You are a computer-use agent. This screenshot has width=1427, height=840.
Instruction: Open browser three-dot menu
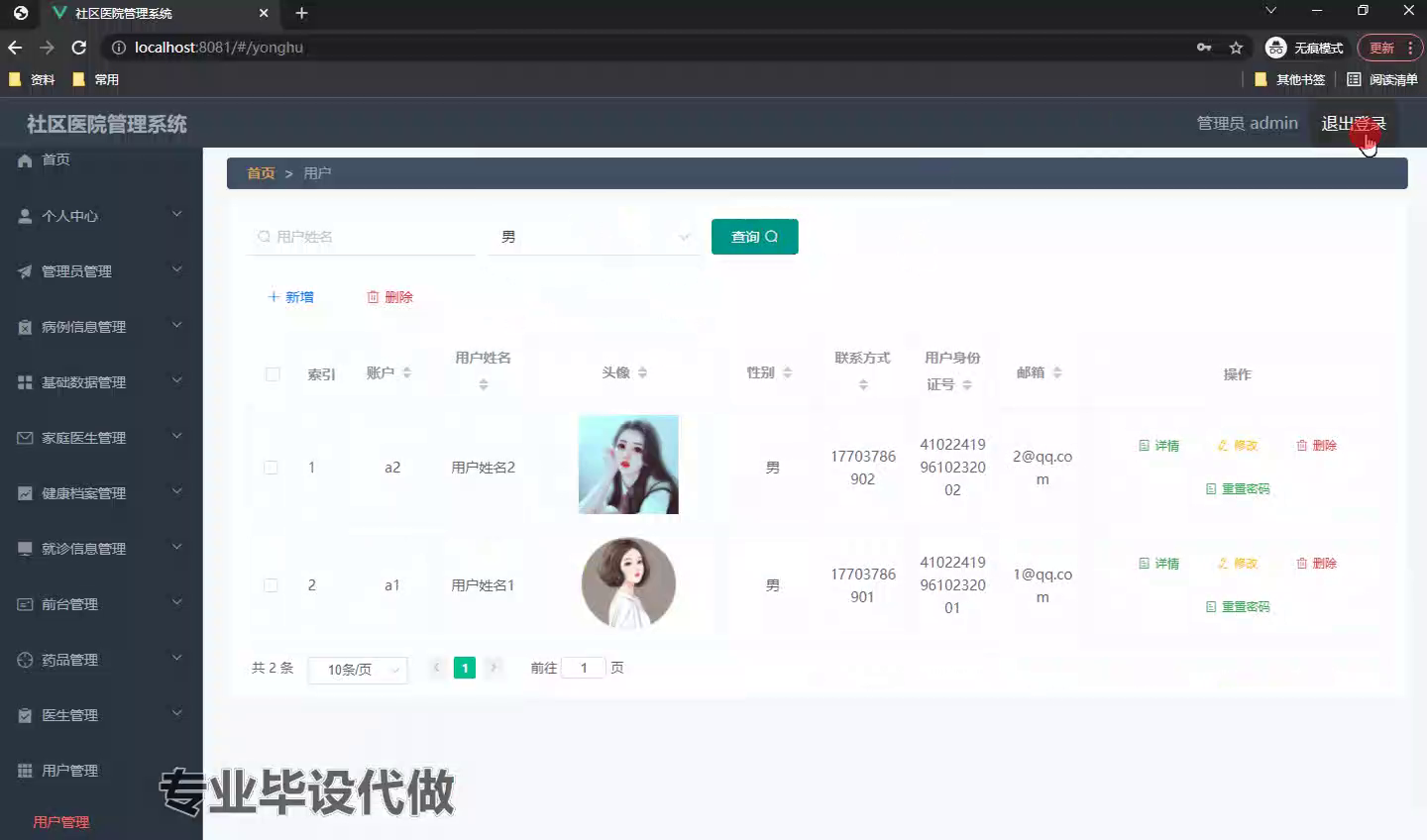pyautogui.click(x=1409, y=48)
